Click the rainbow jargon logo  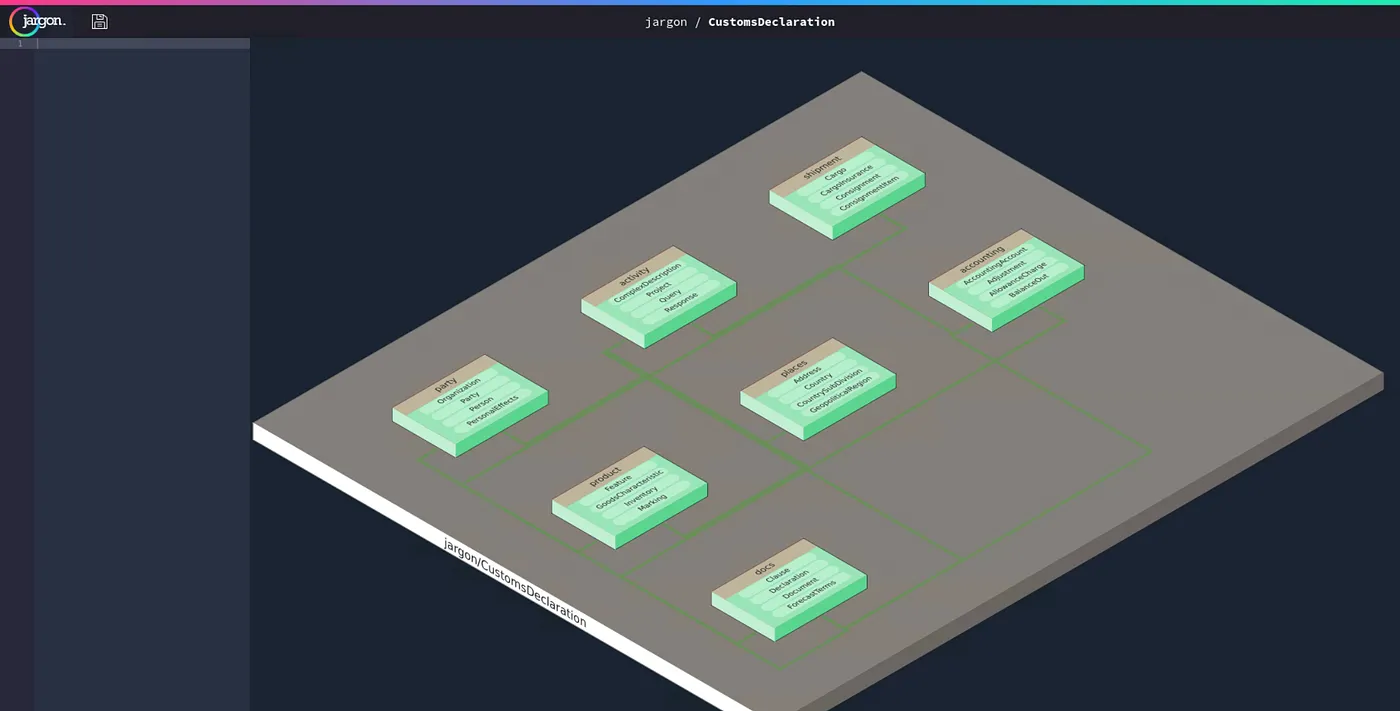click(22, 20)
